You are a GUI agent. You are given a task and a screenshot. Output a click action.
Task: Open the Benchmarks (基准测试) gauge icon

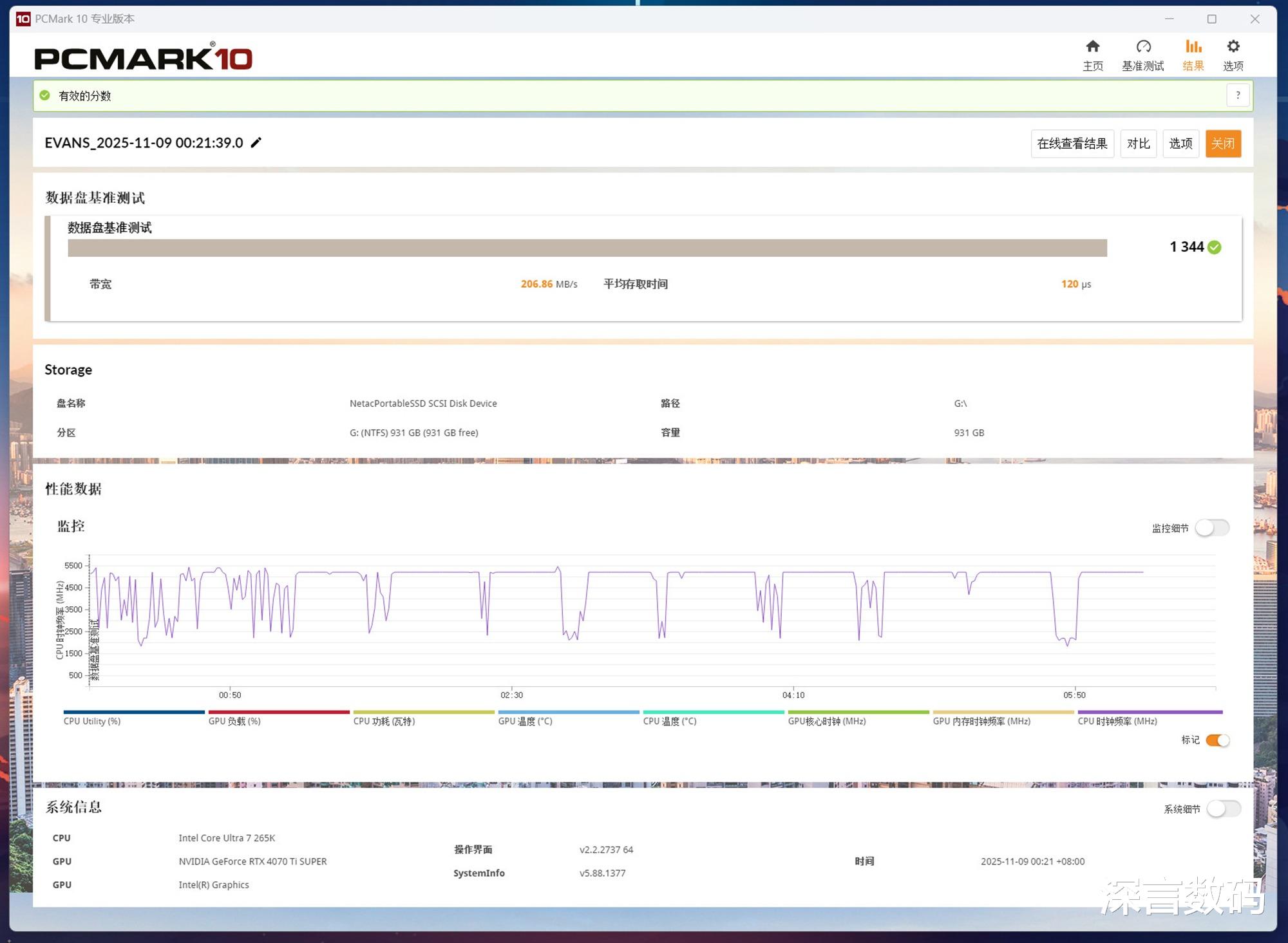1143,47
